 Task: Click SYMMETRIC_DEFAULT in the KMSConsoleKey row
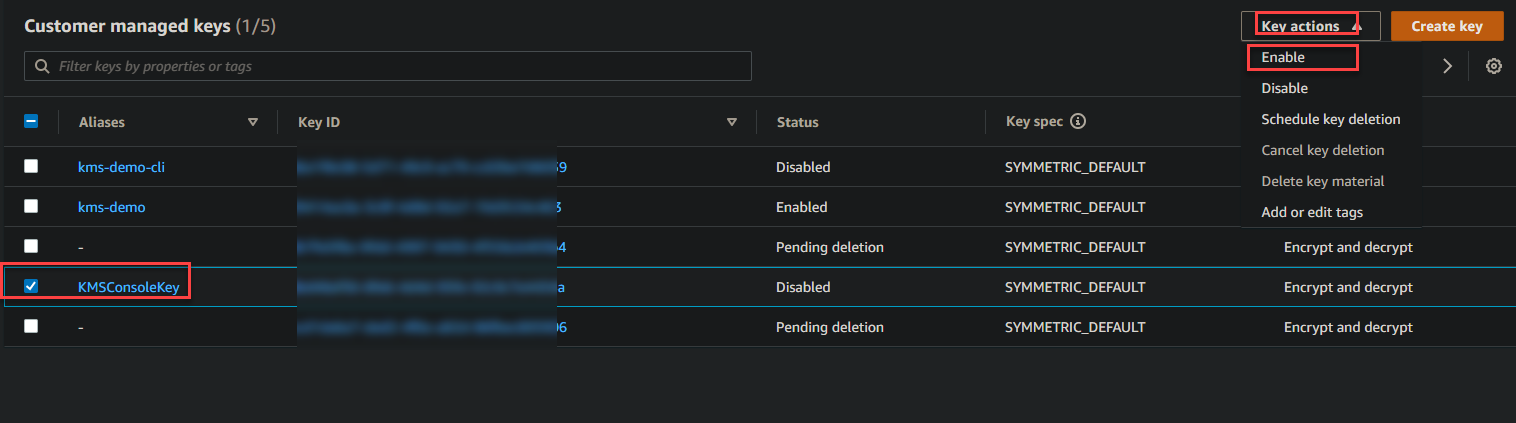click(1075, 287)
